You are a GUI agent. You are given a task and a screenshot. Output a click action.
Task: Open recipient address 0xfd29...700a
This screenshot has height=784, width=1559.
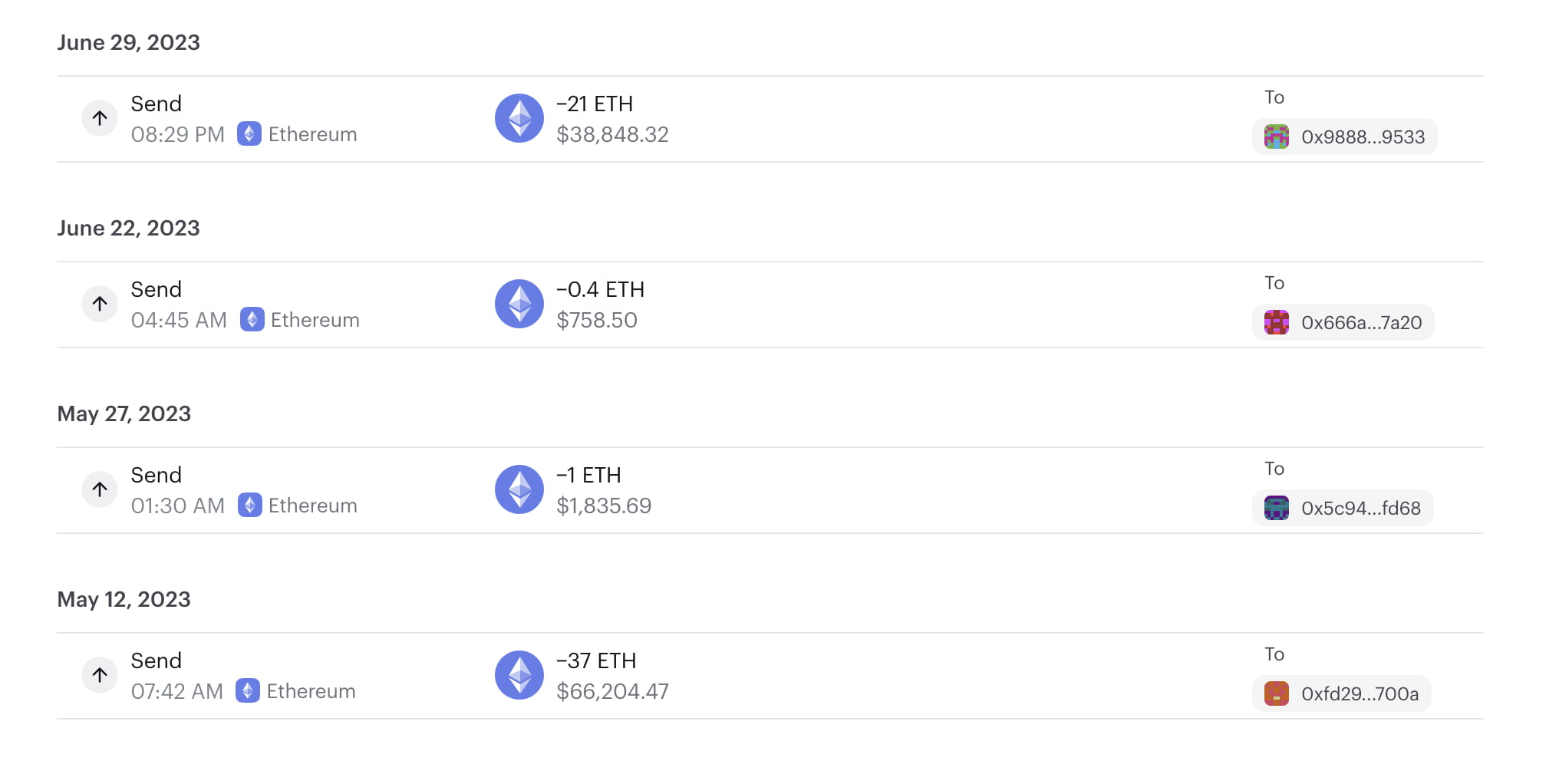[x=1360, y=694]
